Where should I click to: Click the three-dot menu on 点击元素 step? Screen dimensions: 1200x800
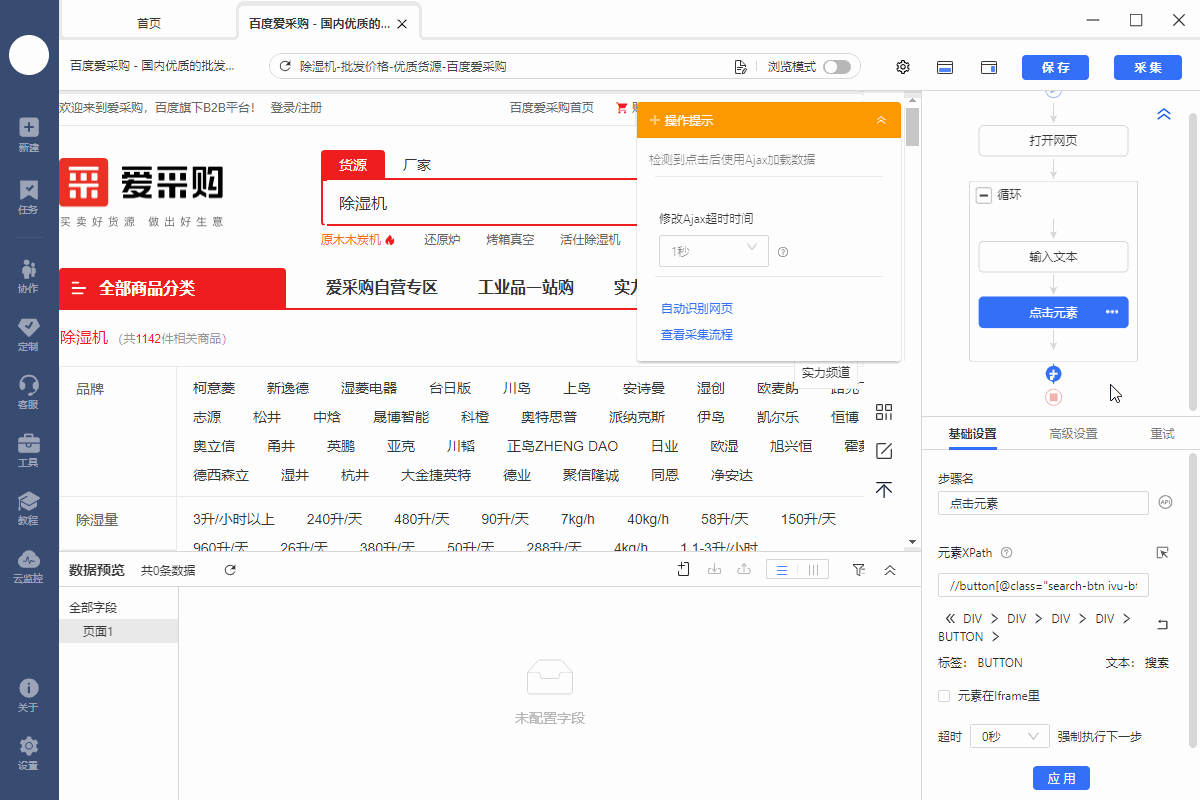(1112, 312)
